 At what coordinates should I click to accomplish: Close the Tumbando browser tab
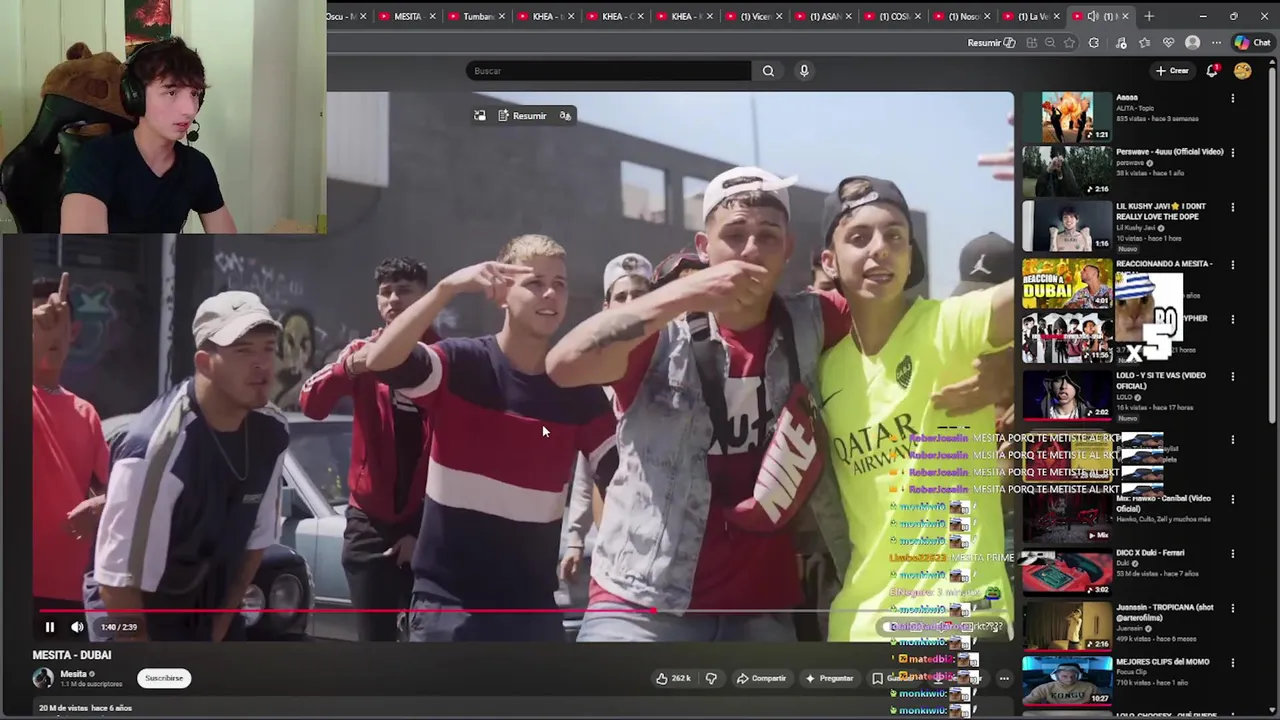tap(502, 16)
